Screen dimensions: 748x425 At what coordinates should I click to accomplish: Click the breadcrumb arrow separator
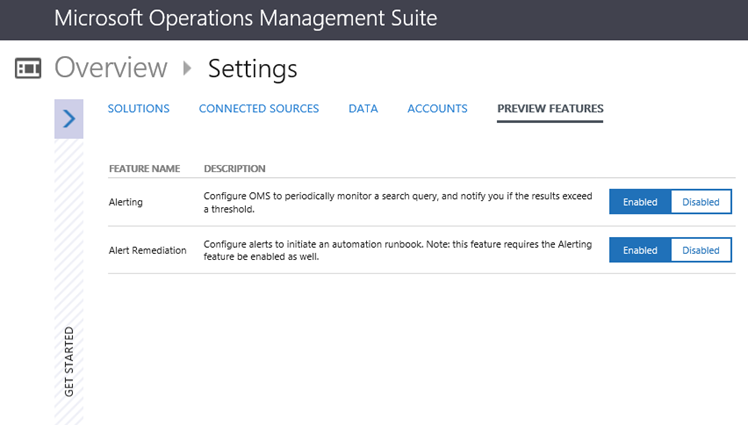pos(187,68)
